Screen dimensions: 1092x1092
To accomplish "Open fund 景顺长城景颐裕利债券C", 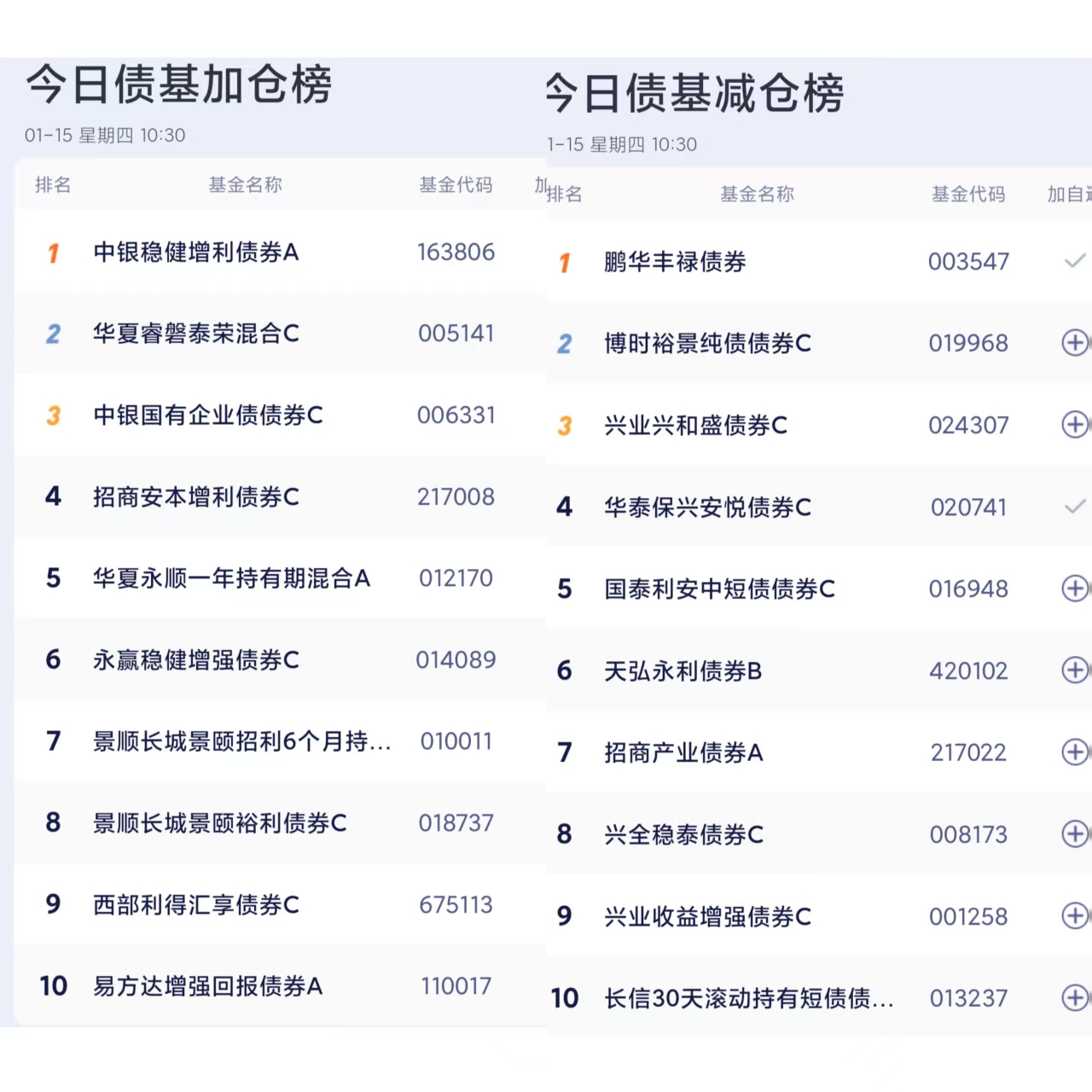I will tap(220, 823).
